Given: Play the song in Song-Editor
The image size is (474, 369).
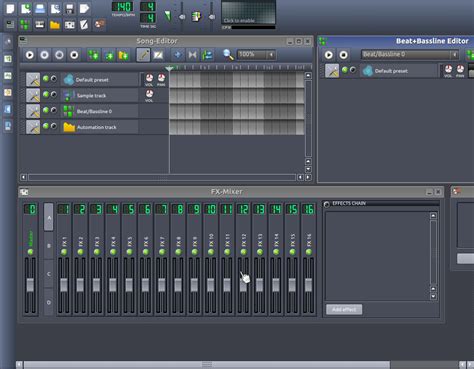Looking at the screenshot, I should point(30,55).
